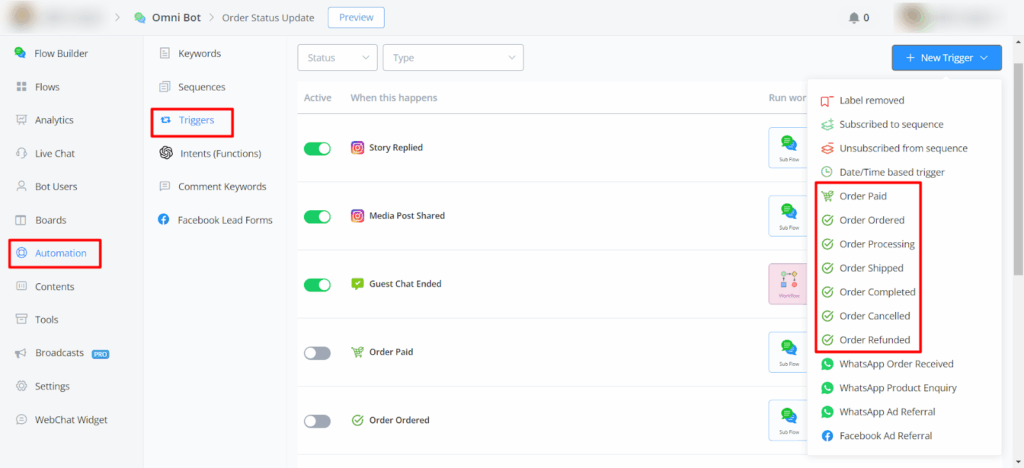Select Order Shipped from trigger menu

pyautogui.click(x=871, y=268)
